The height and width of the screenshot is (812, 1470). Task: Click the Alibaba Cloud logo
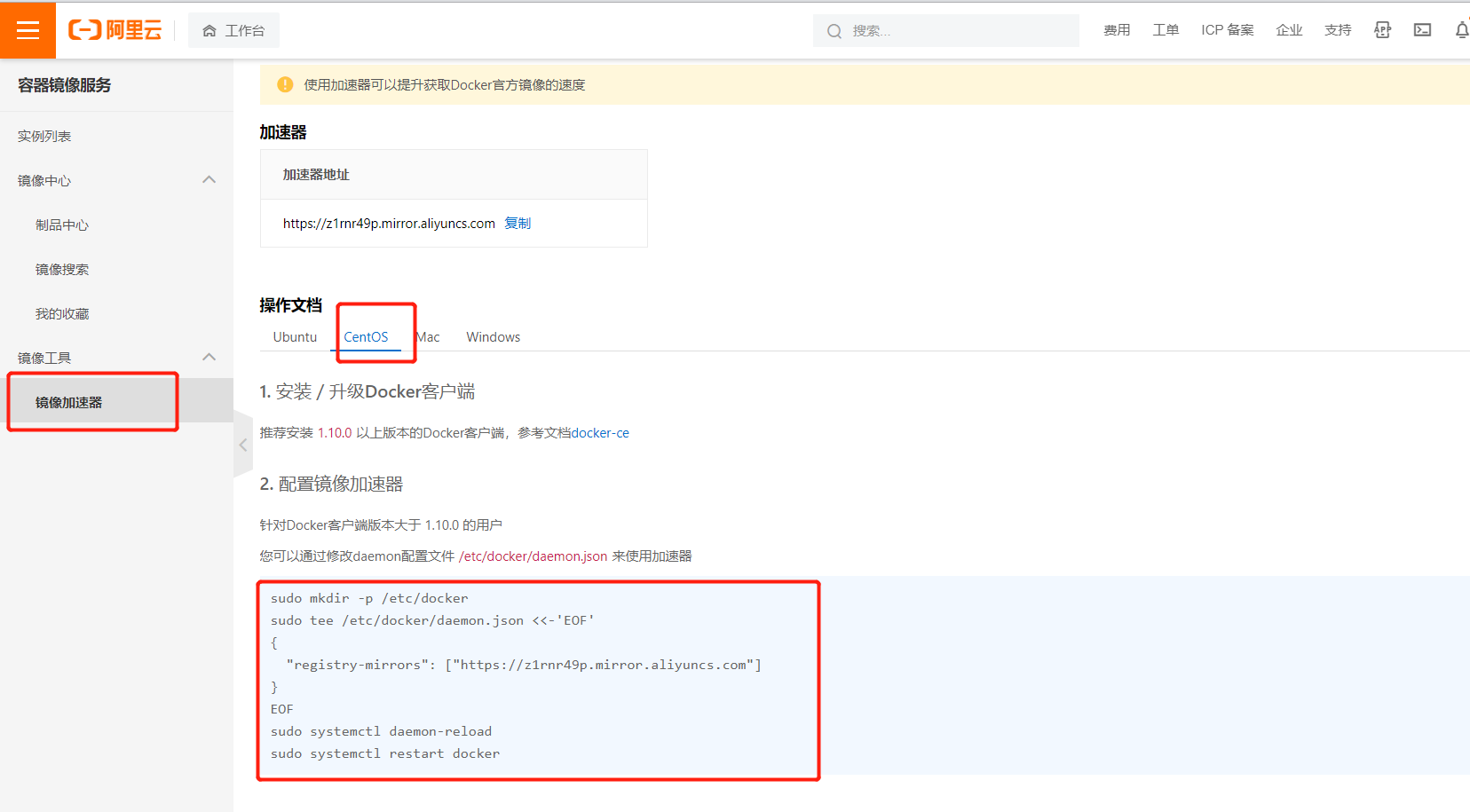tap(115, 30)
